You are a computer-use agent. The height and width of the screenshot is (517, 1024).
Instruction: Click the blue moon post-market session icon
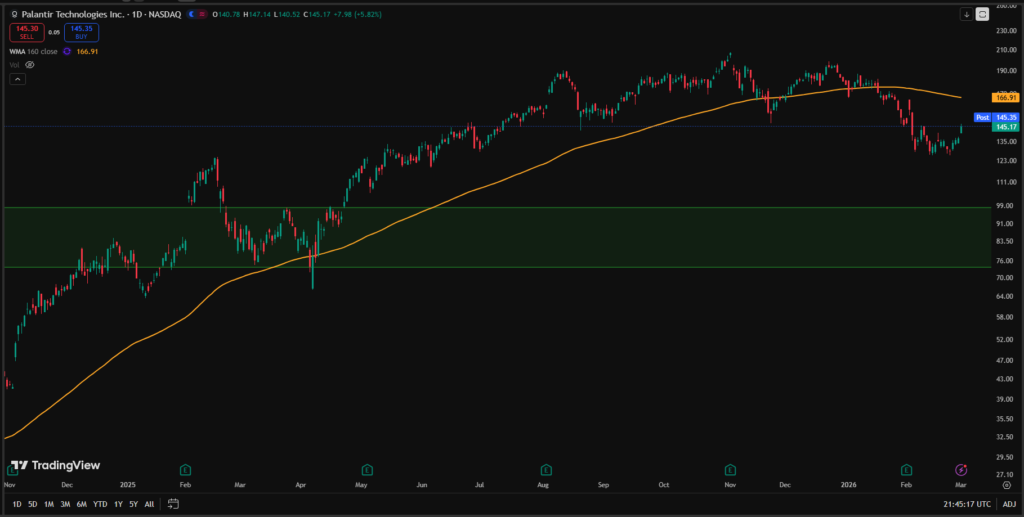coord(191,14)
